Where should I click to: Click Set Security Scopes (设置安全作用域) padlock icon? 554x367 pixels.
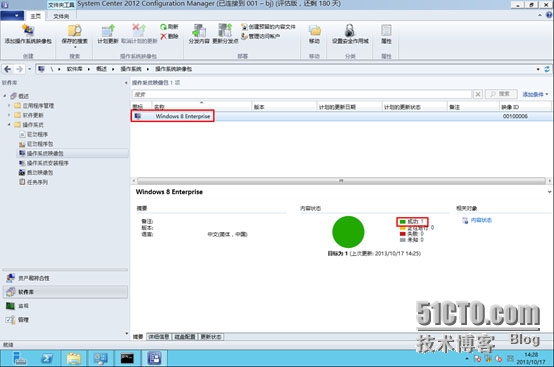[x=350, y=30]
